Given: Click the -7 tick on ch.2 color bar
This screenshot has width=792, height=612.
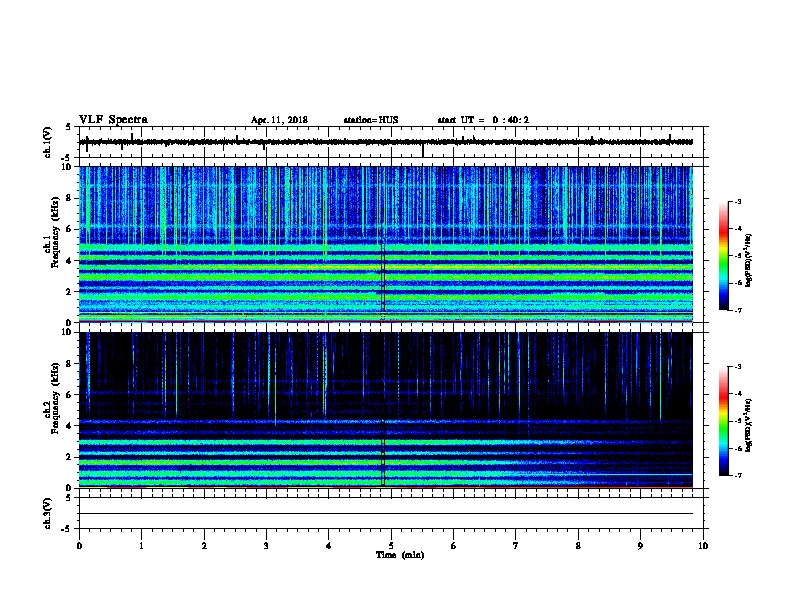Looking at the screenshot, I should pos(737,475).
